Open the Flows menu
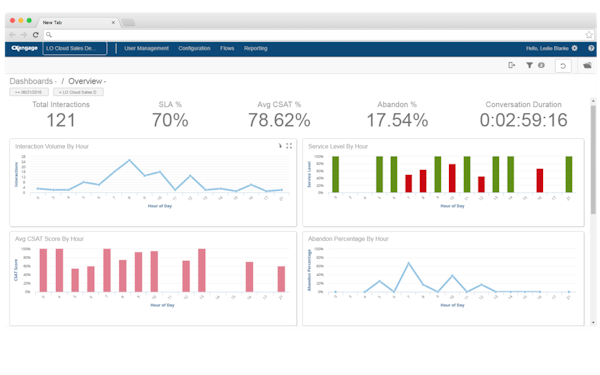 pos(227,48)
